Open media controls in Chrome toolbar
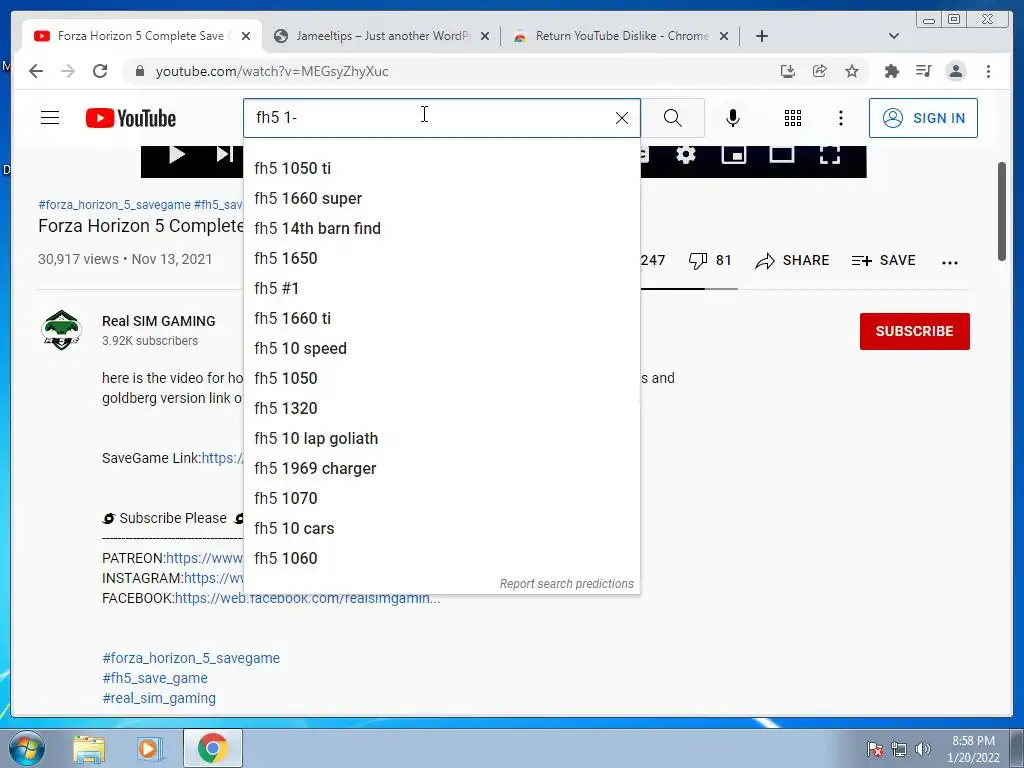 [x=923, y=71]
